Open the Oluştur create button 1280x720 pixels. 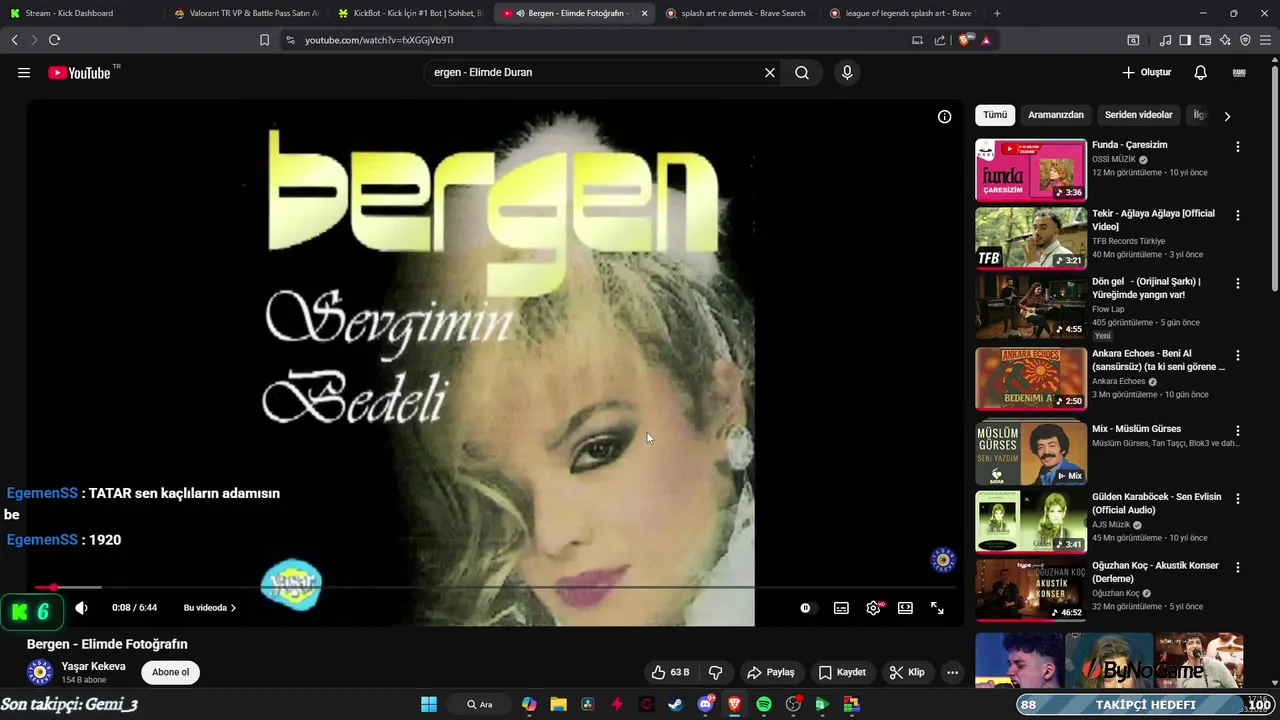[x=1146, y=72]
